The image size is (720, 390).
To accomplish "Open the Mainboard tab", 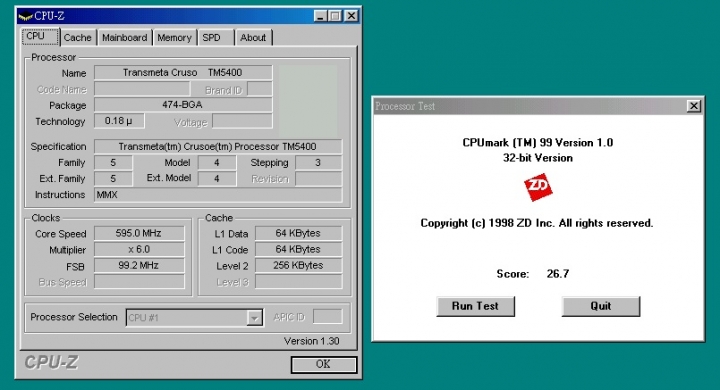I will [x=124, y=38].
